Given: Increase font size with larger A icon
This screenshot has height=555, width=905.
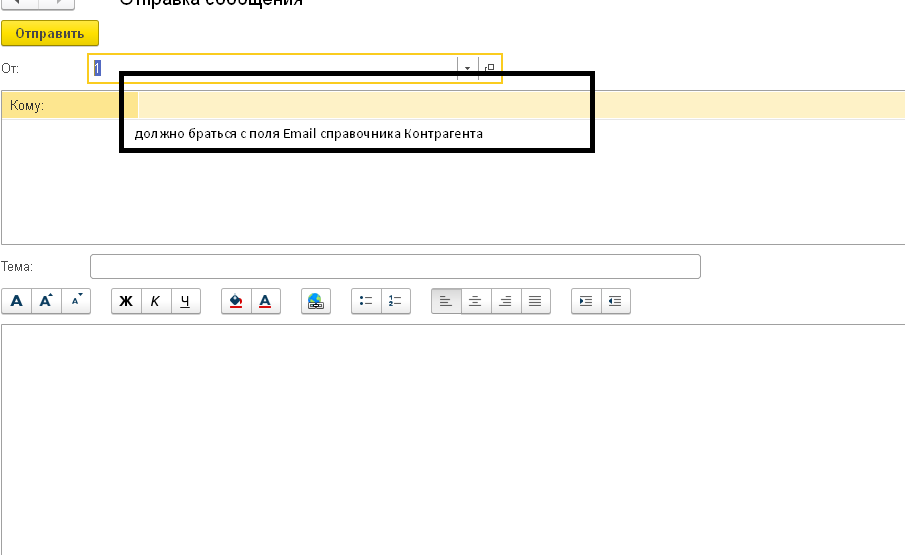Looking at the screenshot, I should click(x=46, y=301).
